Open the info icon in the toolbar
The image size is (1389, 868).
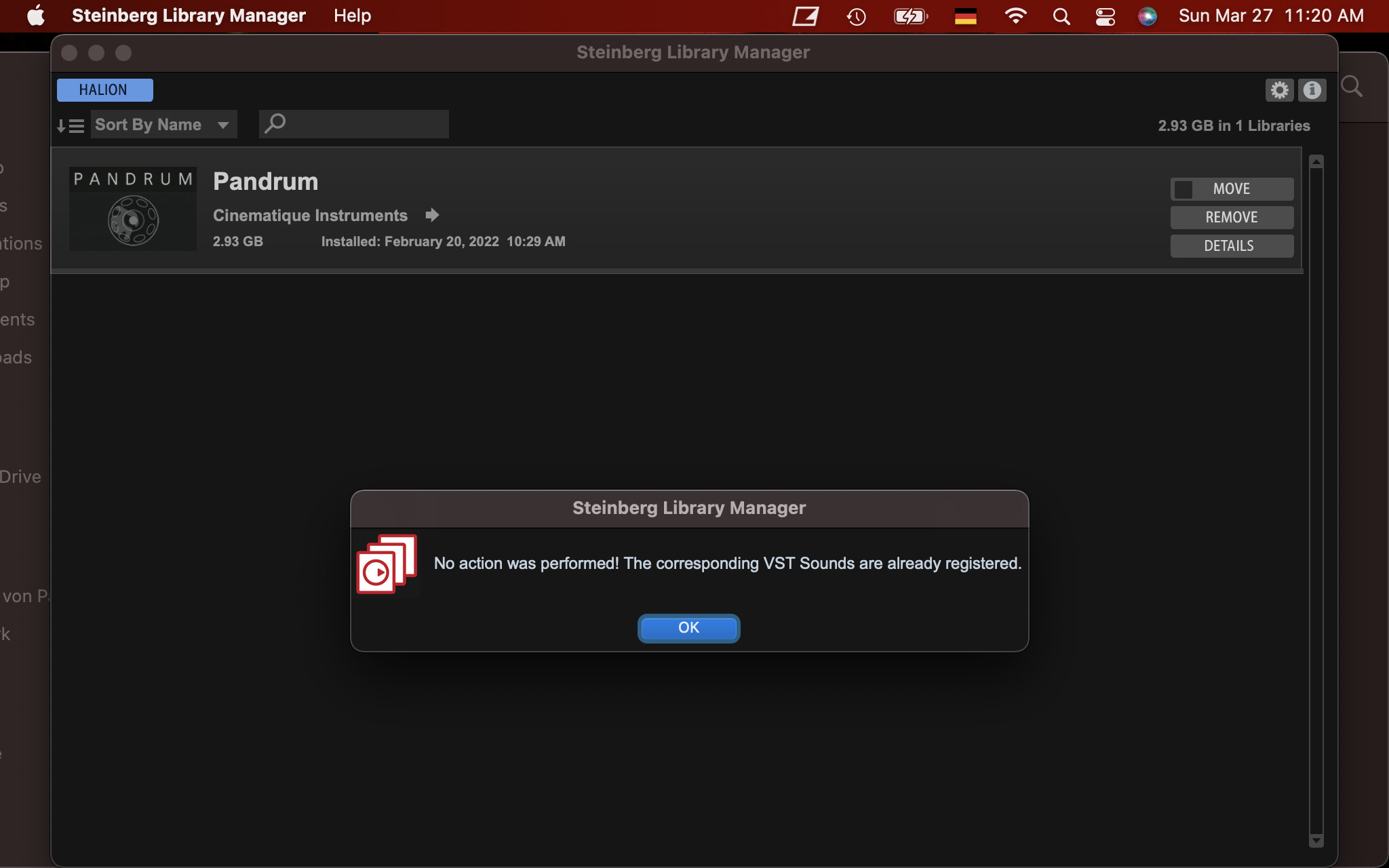point(1312,90)
